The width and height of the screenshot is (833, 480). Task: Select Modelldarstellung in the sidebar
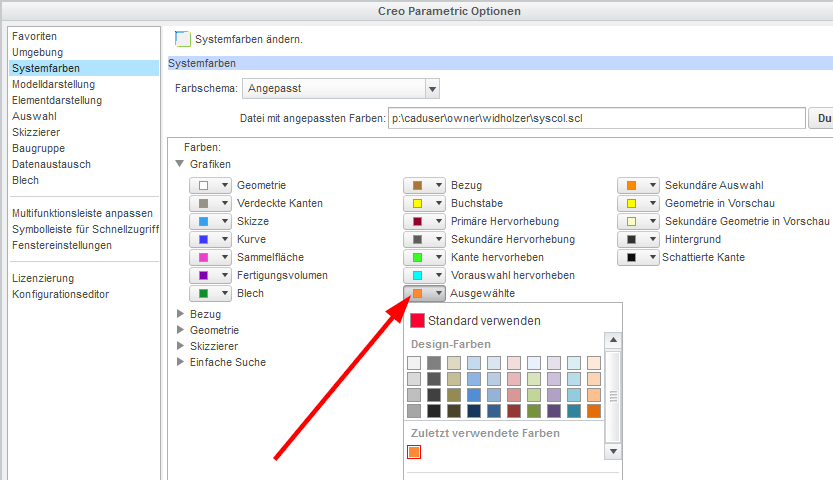tap(54, 84)
